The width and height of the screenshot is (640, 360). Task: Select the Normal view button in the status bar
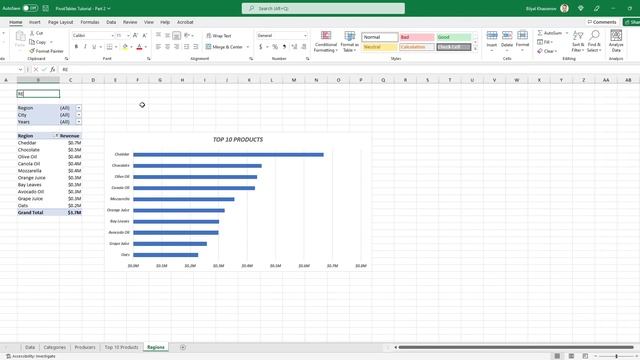[x=557, y=356]
